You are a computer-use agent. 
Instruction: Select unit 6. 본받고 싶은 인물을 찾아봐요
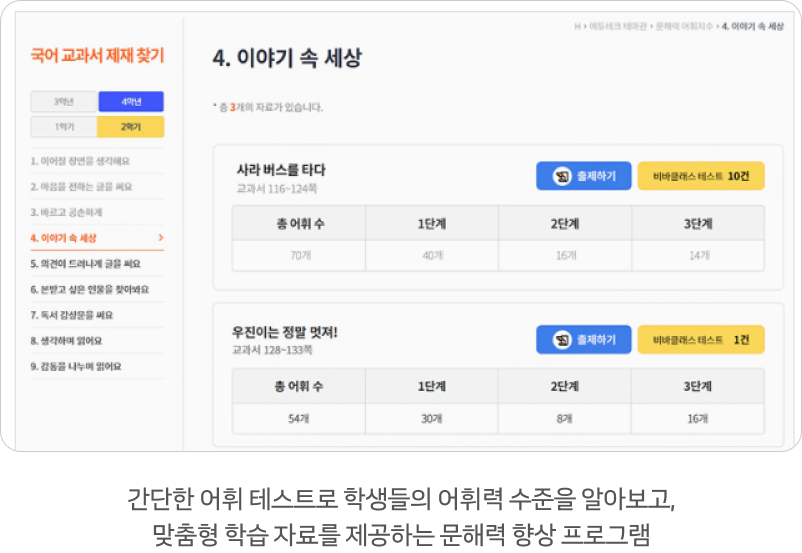(89, 290)
